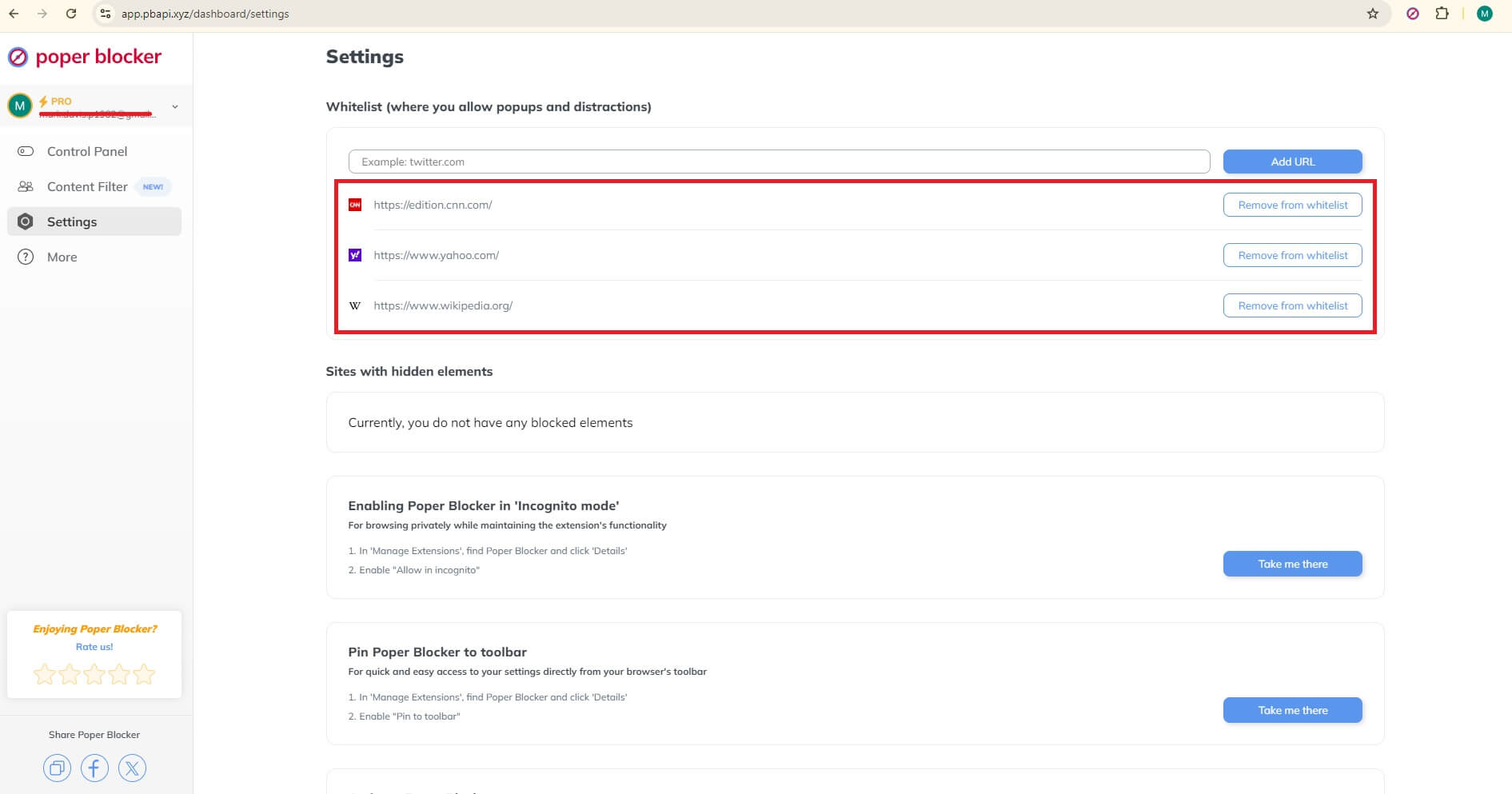Expand the PRO account dropdown chevron
The height and width of the screenshot is (794, 1512).
click(174, 105)
